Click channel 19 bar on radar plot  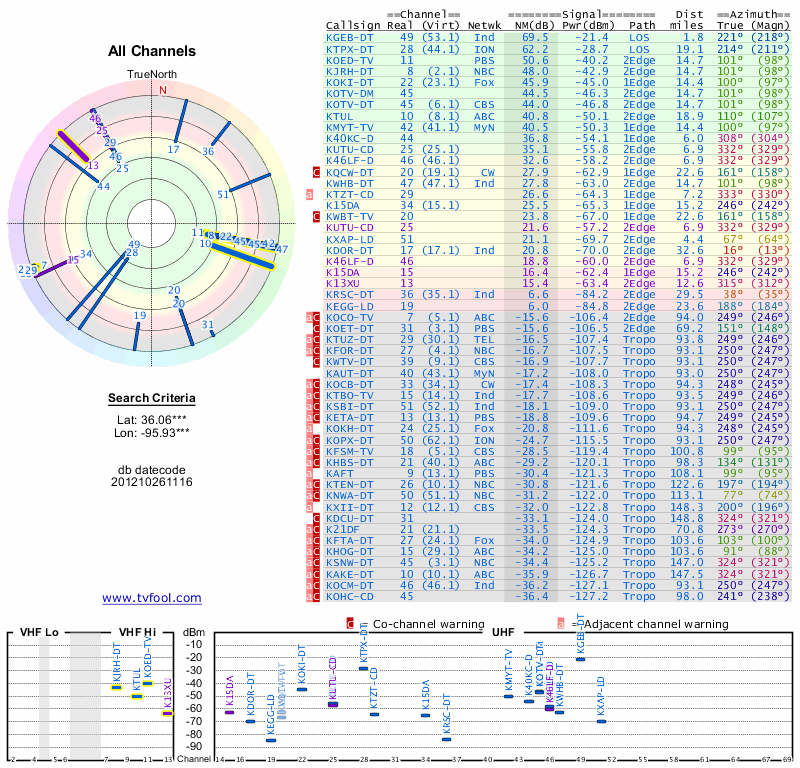point(136,335)
